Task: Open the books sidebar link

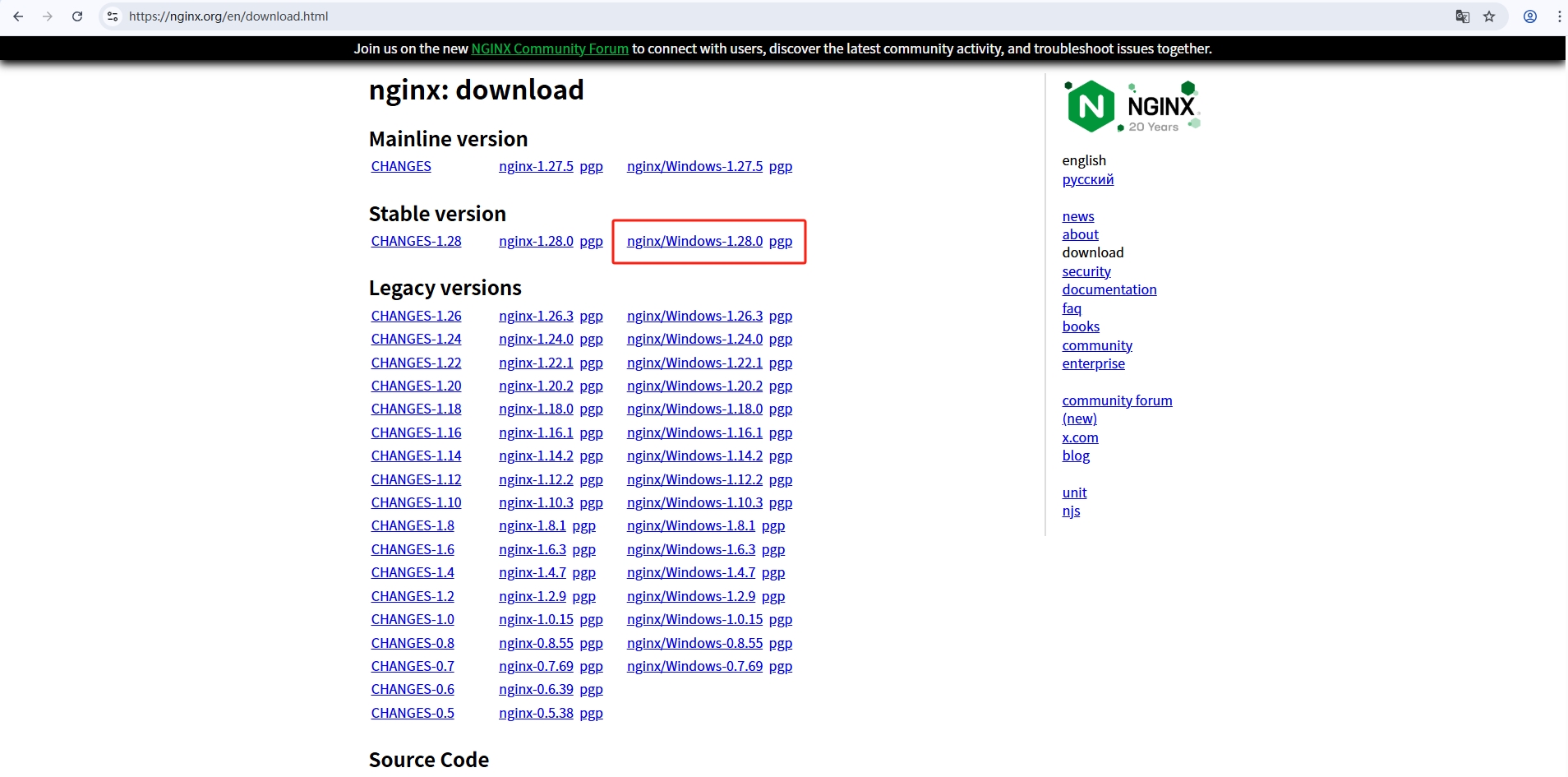Action: [x=1081, y=326]
